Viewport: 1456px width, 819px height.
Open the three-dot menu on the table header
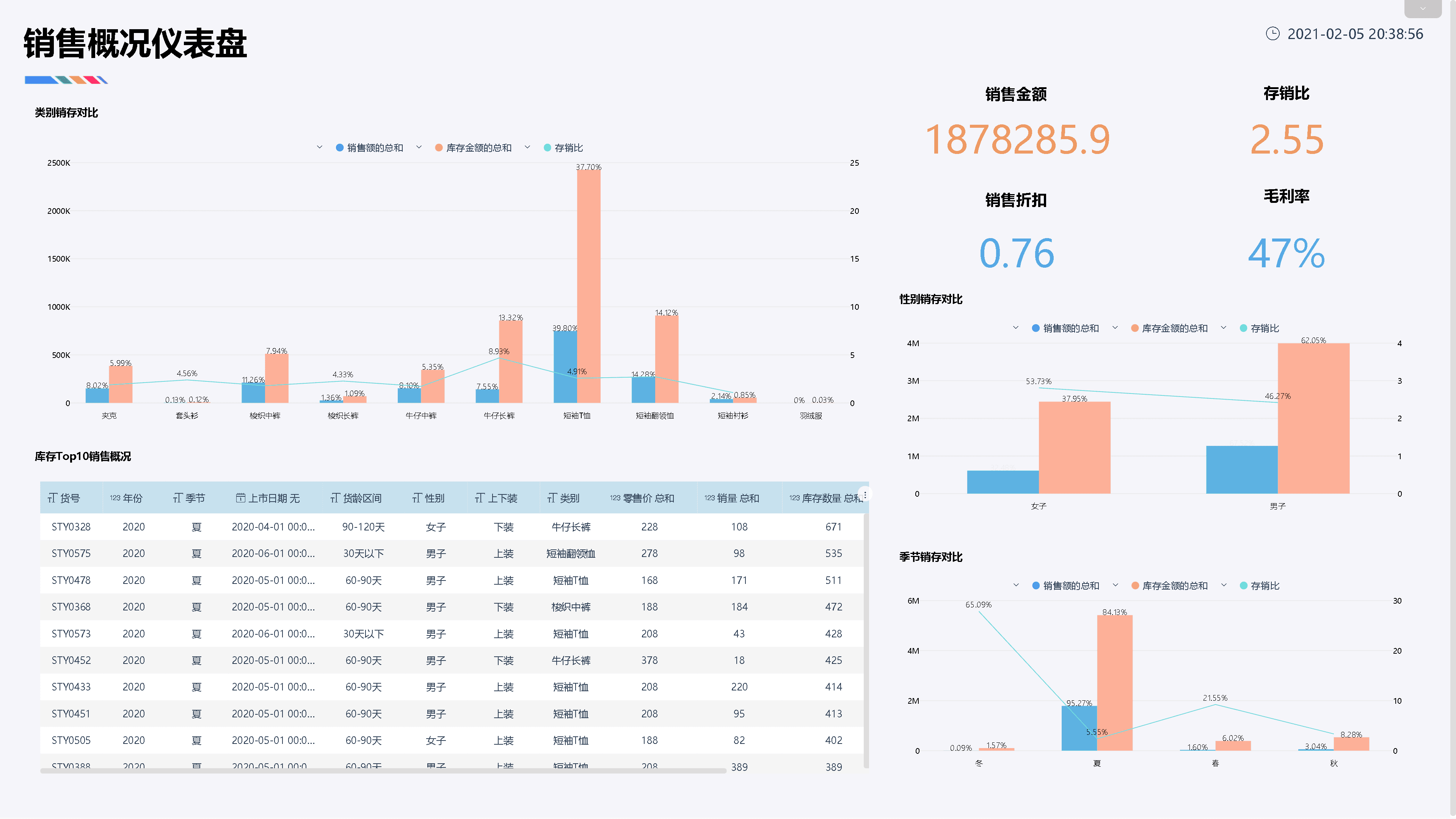(865, 494)
